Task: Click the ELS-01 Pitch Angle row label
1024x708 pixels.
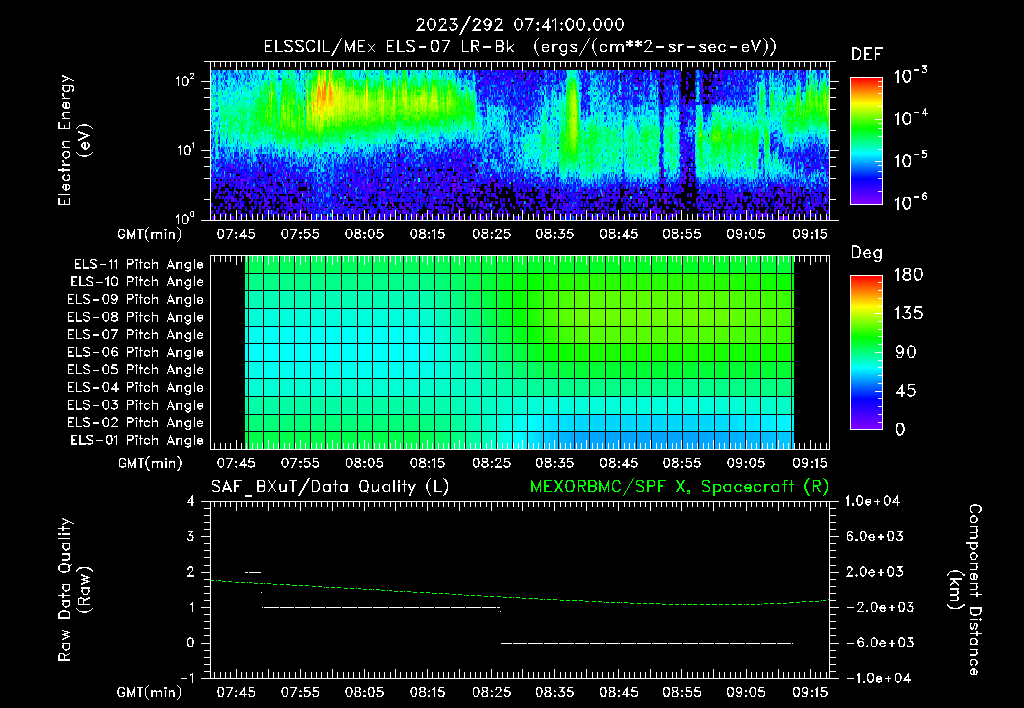Action: click(137, 440)
